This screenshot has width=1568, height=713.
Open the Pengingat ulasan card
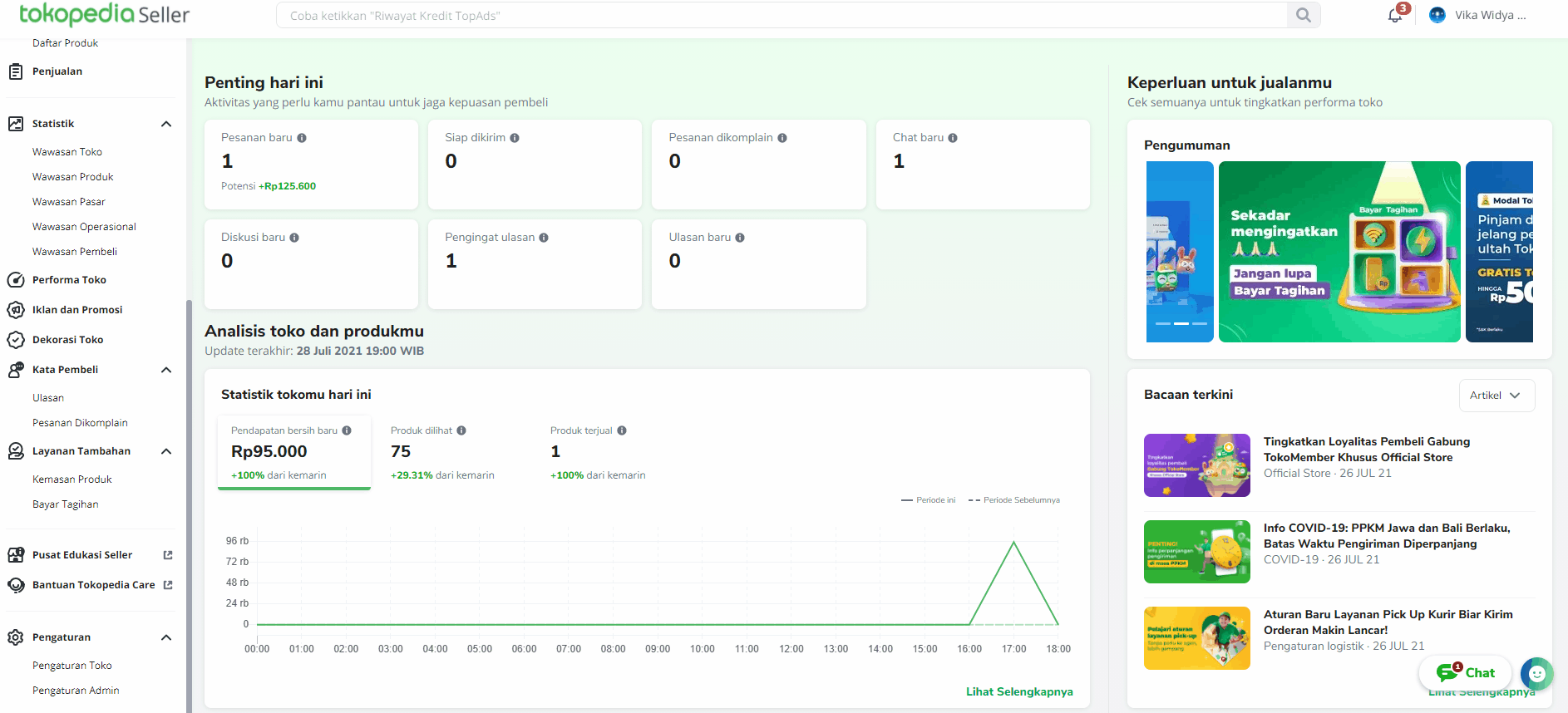tap(535, 264)
